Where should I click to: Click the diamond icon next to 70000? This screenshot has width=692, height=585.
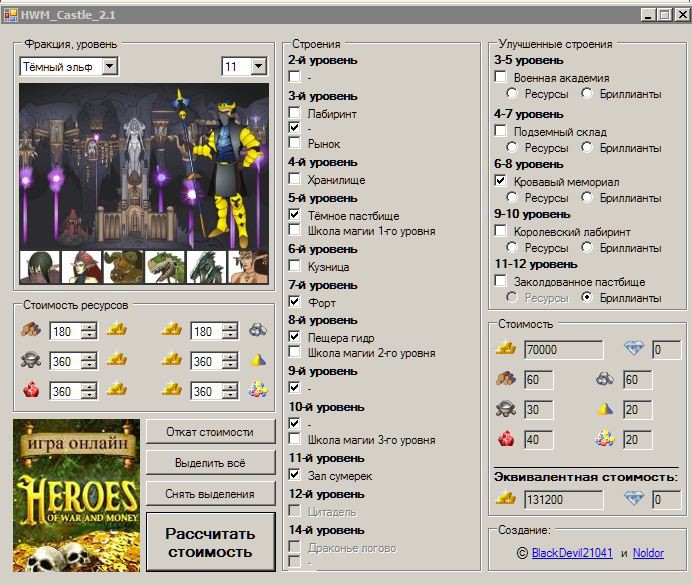634,348
